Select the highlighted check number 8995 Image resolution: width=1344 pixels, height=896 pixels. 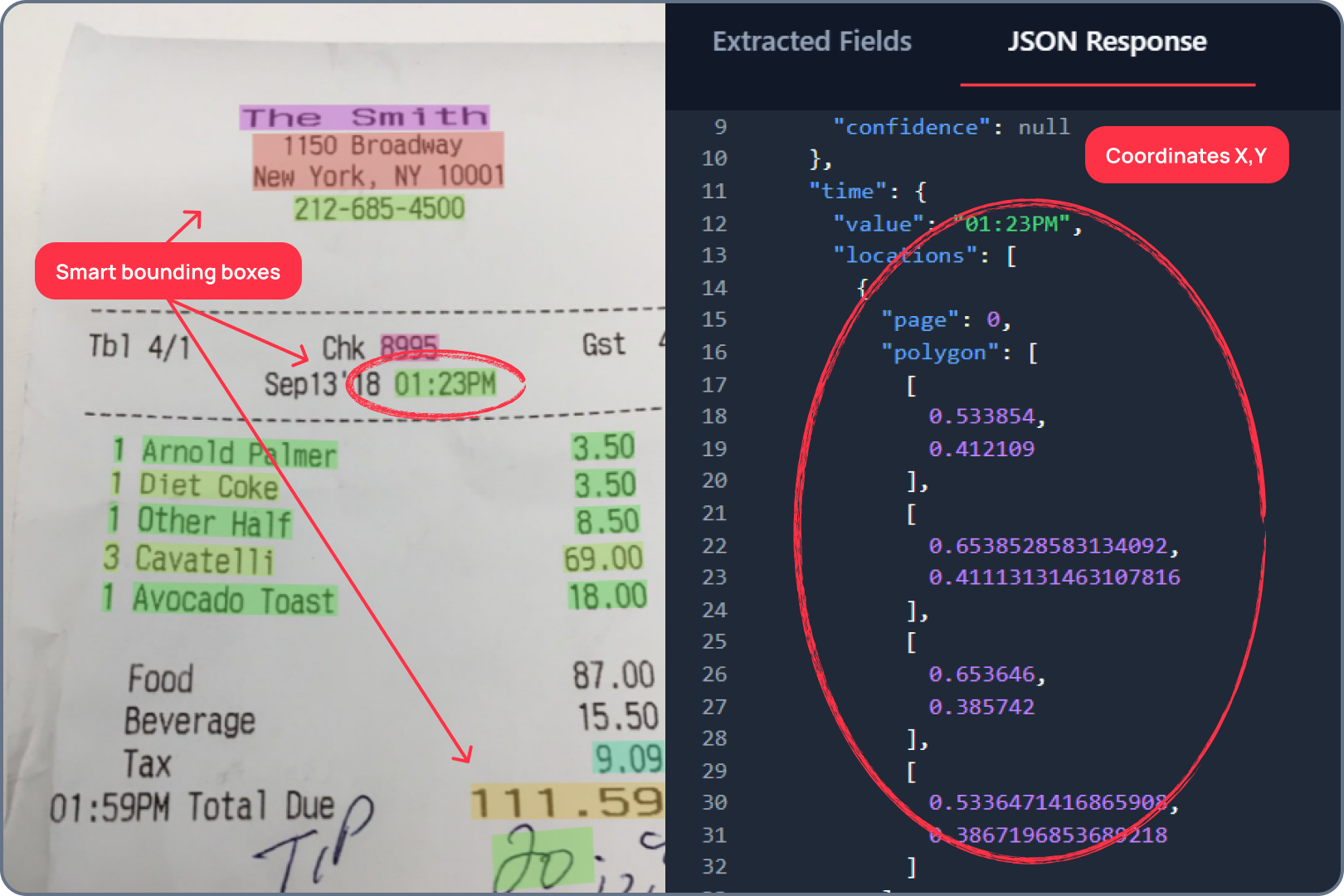pyautogui.click(x=409, y=347)
